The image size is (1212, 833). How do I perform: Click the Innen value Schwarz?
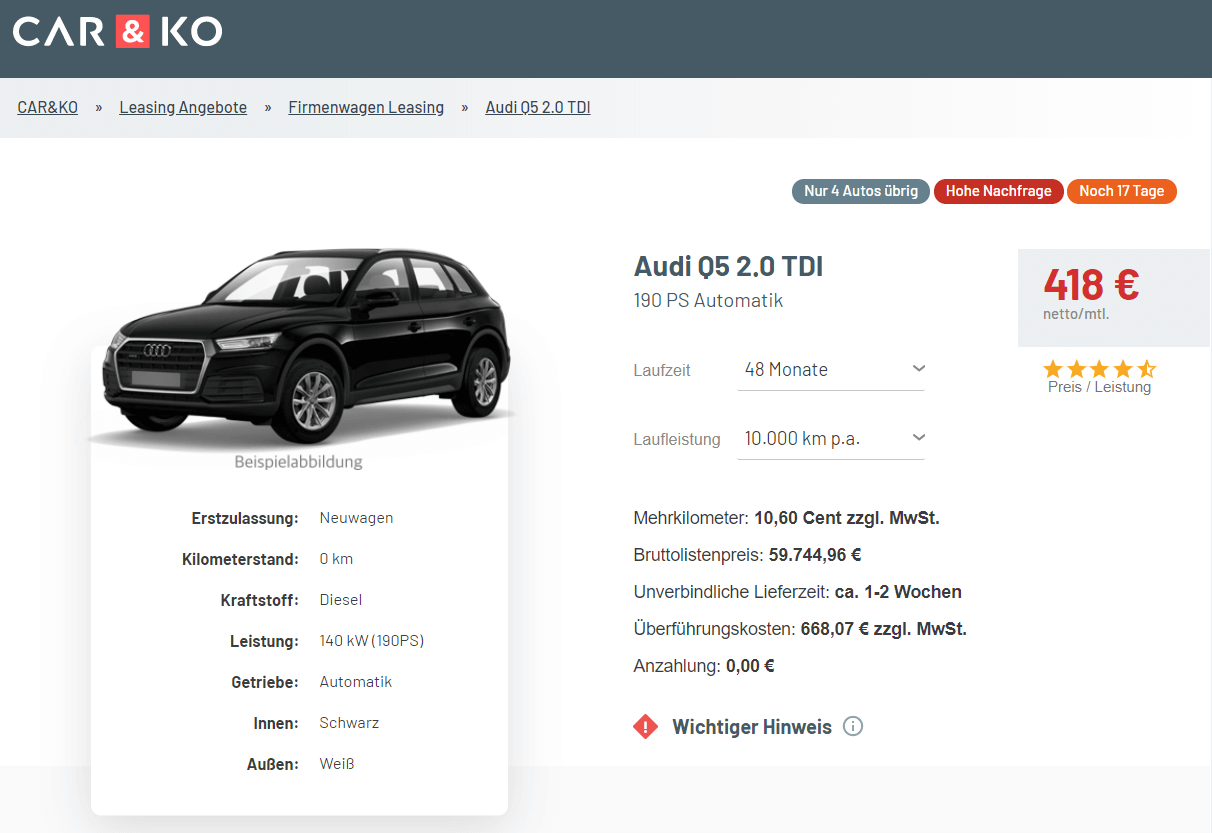click(349, 723)
